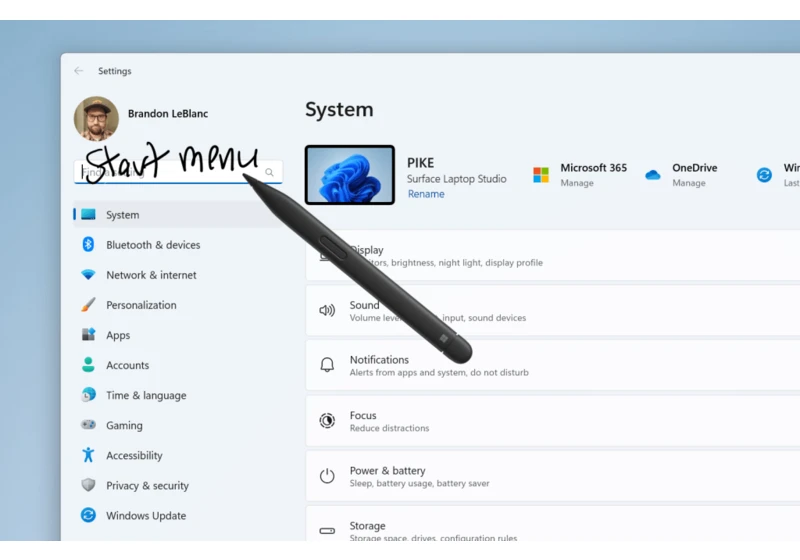Open Accounts settings
The image size is (800, 560).
pyautogui.click(x=128, y=365)
